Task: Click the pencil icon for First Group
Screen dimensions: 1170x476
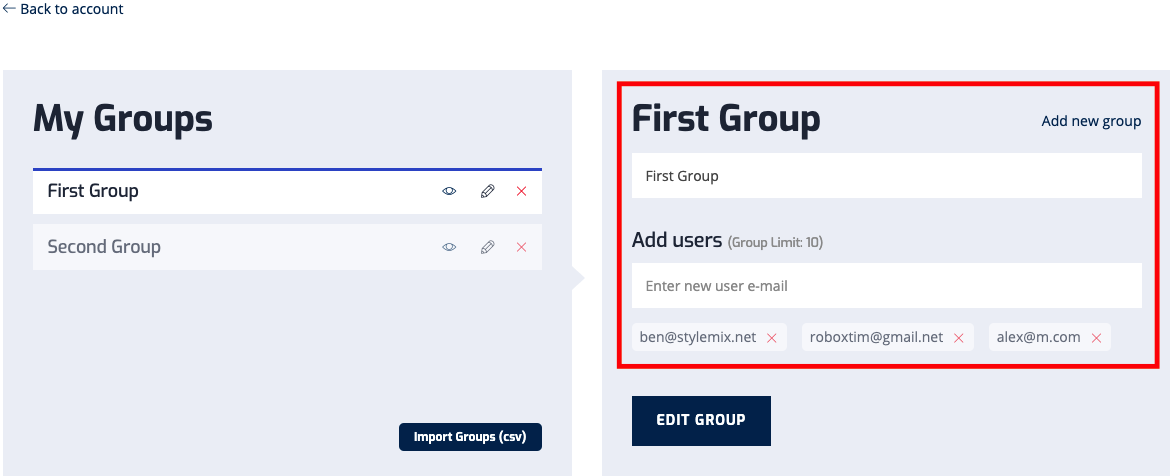Action: (x=487, y=191)
